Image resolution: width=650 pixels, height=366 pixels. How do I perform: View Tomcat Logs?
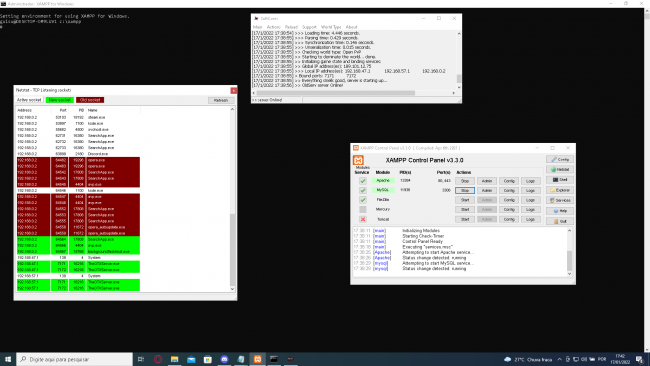(531, 219)
